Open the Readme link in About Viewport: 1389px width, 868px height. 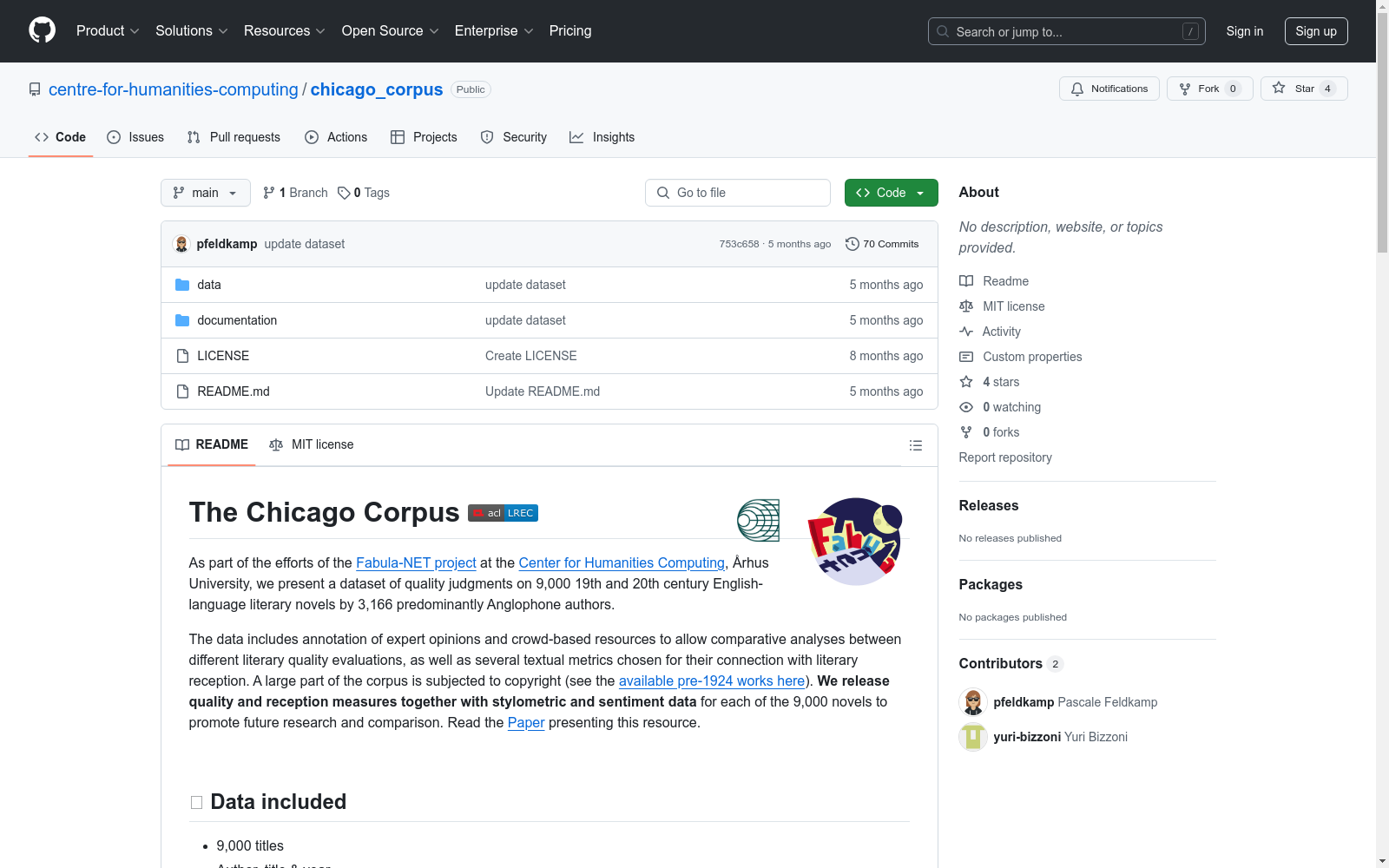click(x=994, y=281)
